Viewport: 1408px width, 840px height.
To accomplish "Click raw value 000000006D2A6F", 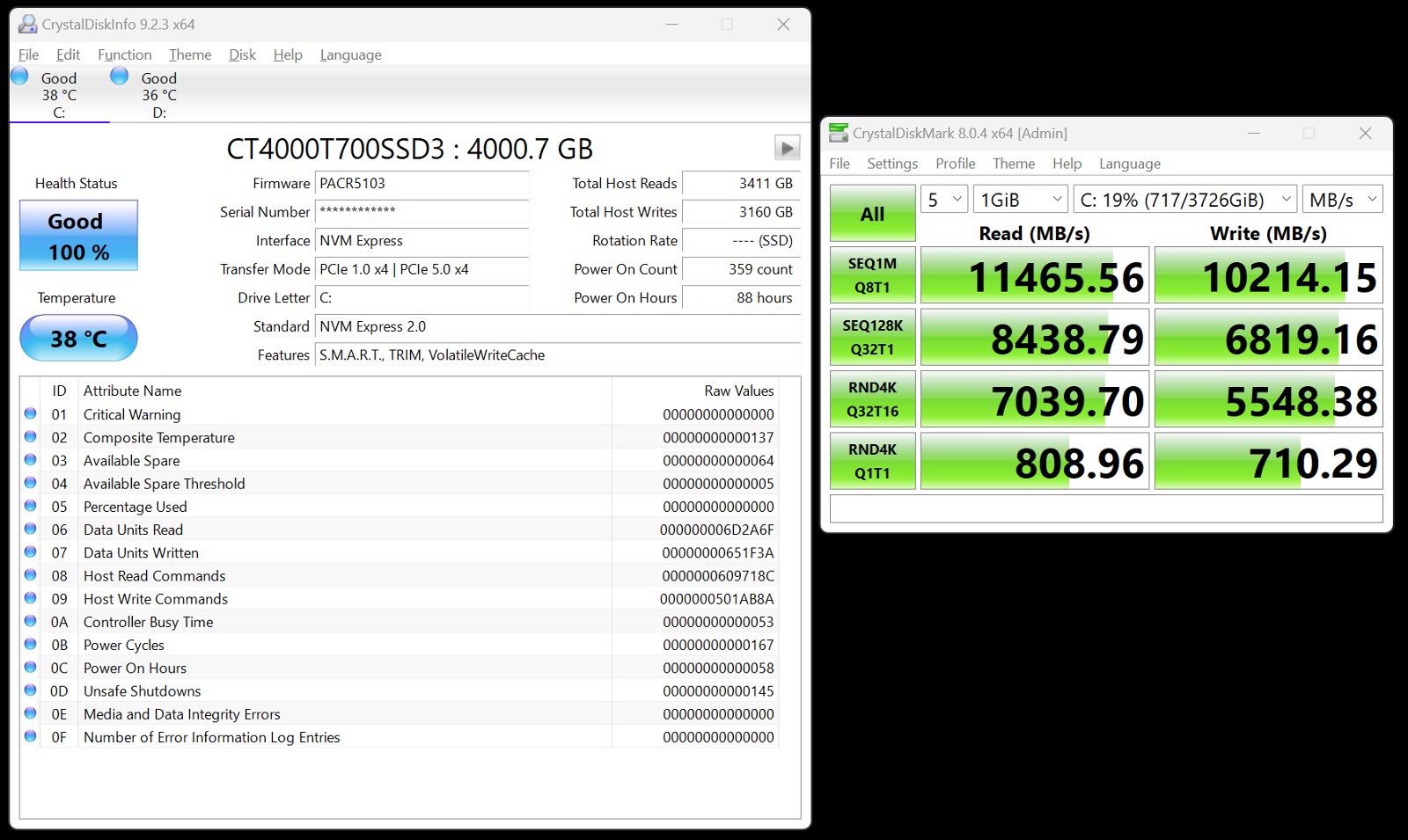I will pos(716,530).
